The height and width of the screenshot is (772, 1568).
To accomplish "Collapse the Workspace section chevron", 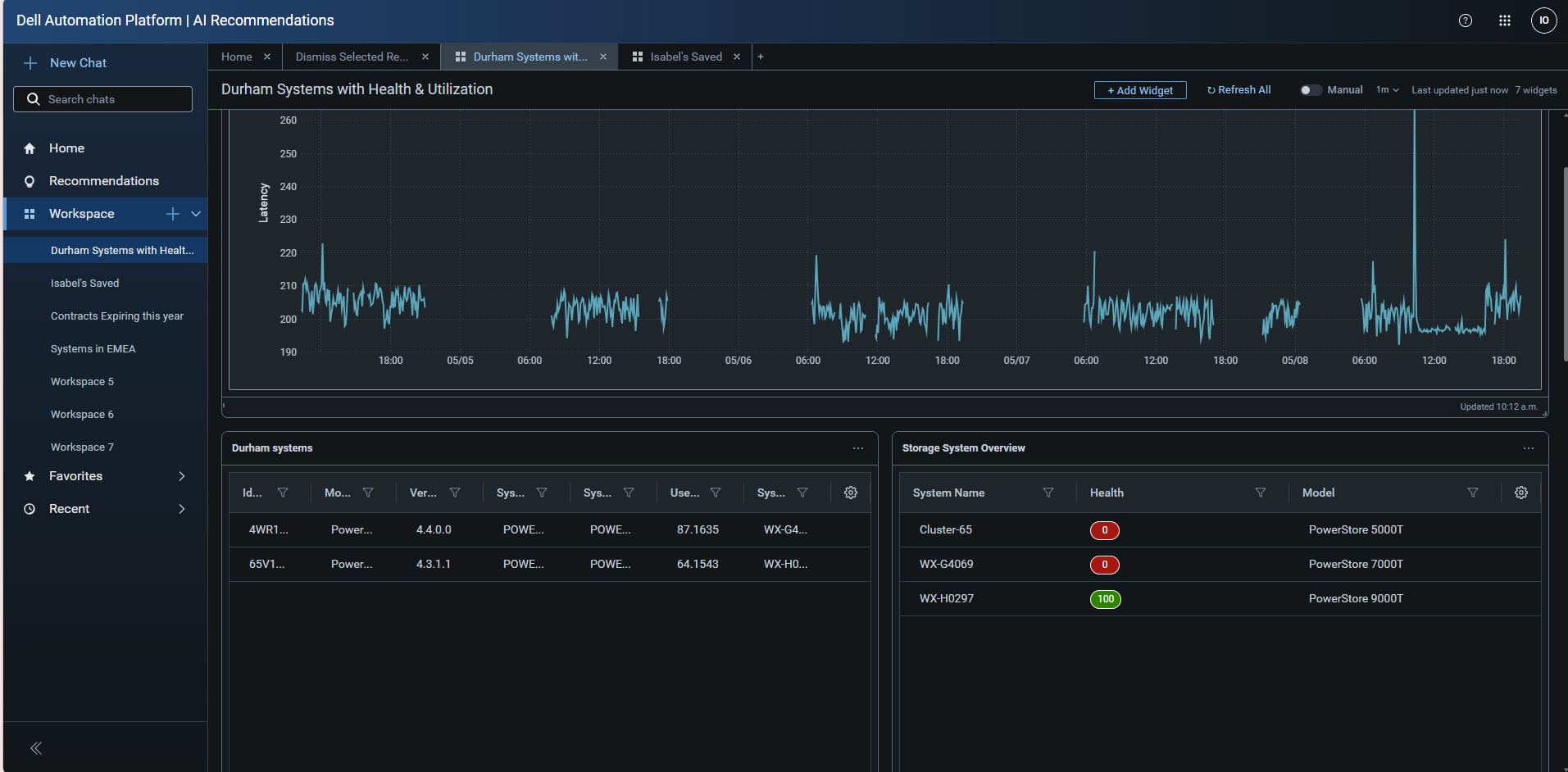I will 196,214.
